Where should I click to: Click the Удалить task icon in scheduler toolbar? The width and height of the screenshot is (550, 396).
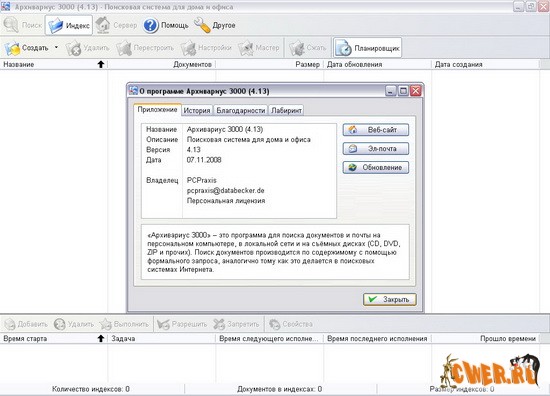59,324
